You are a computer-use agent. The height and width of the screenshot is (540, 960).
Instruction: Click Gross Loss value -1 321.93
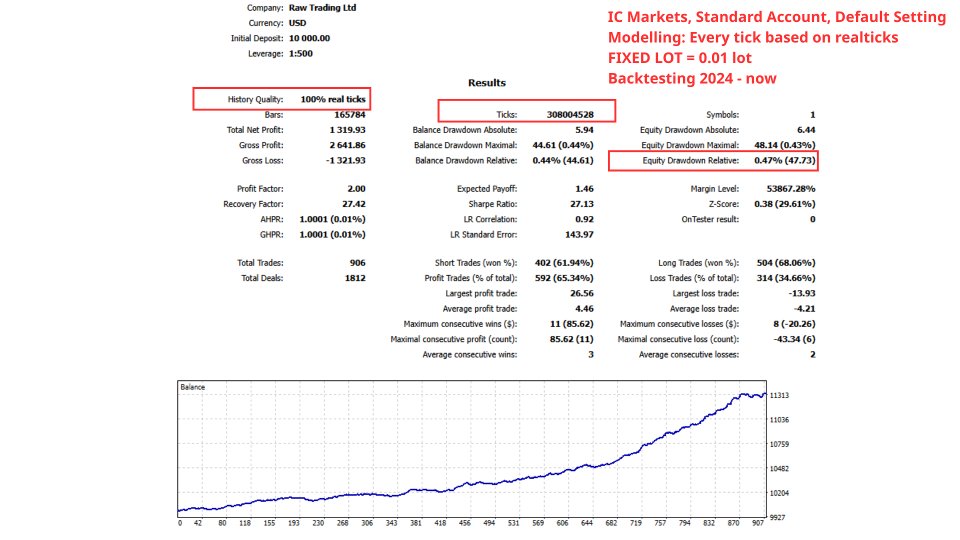click(346, 161)
